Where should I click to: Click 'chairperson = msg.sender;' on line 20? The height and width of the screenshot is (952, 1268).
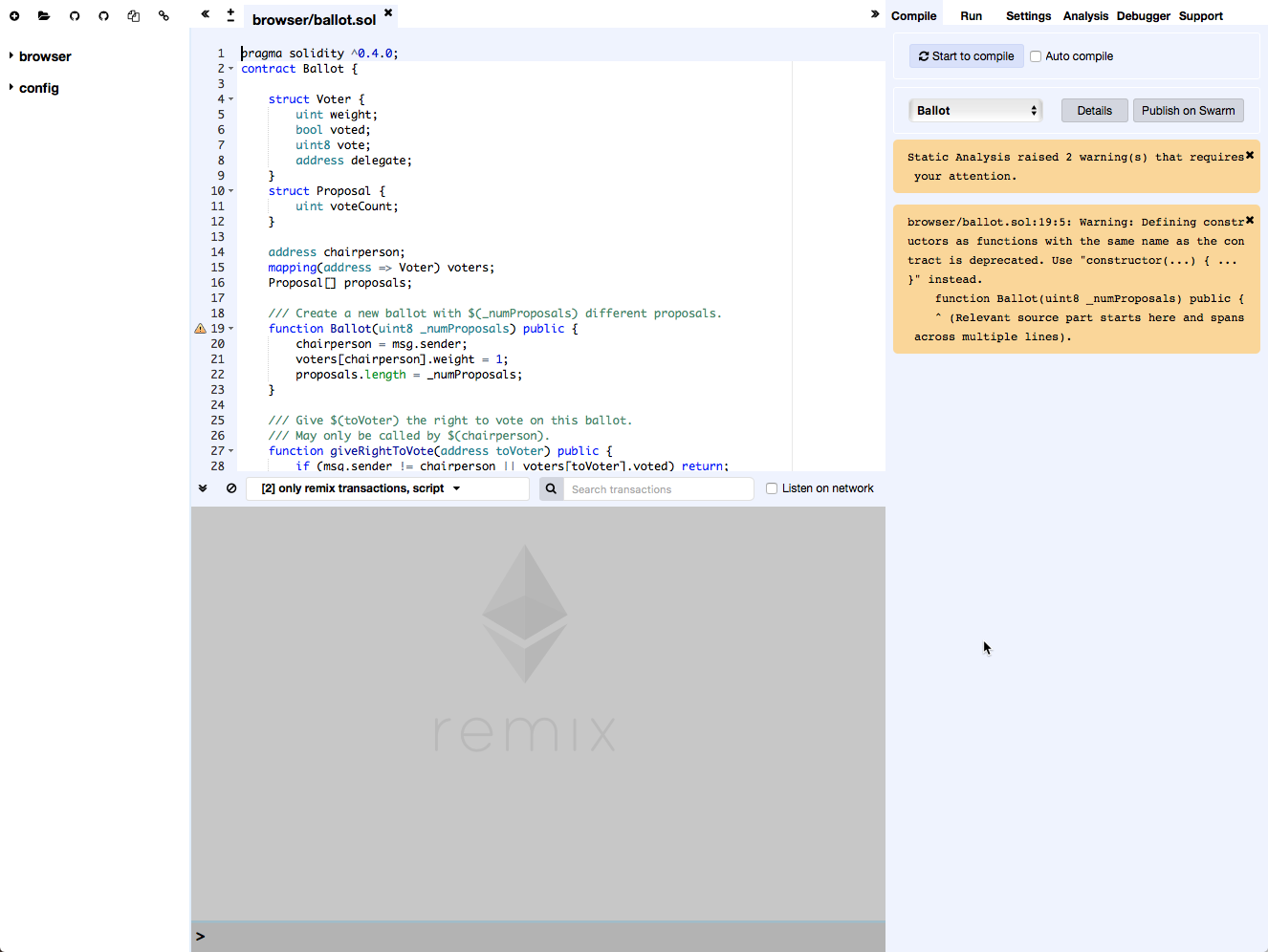coord(382,344)
